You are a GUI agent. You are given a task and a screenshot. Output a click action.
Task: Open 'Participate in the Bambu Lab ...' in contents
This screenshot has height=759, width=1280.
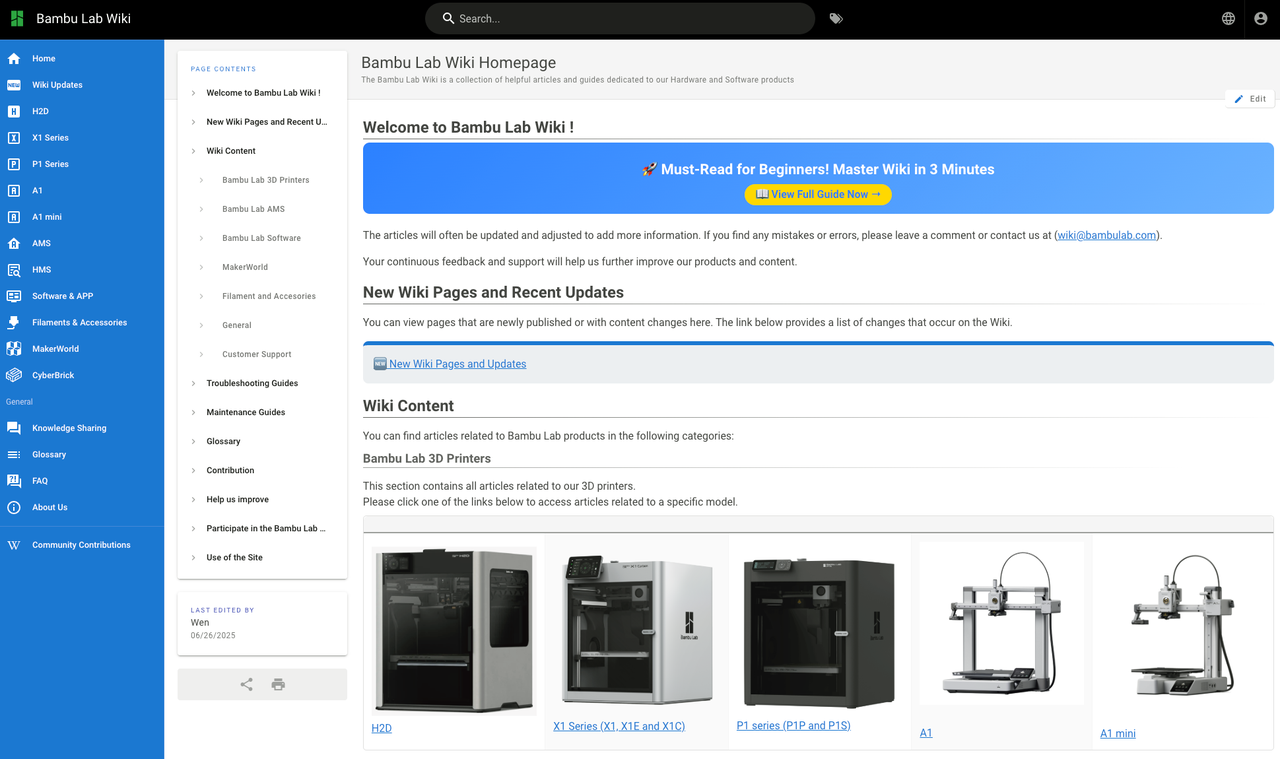(x=266, y=528)
